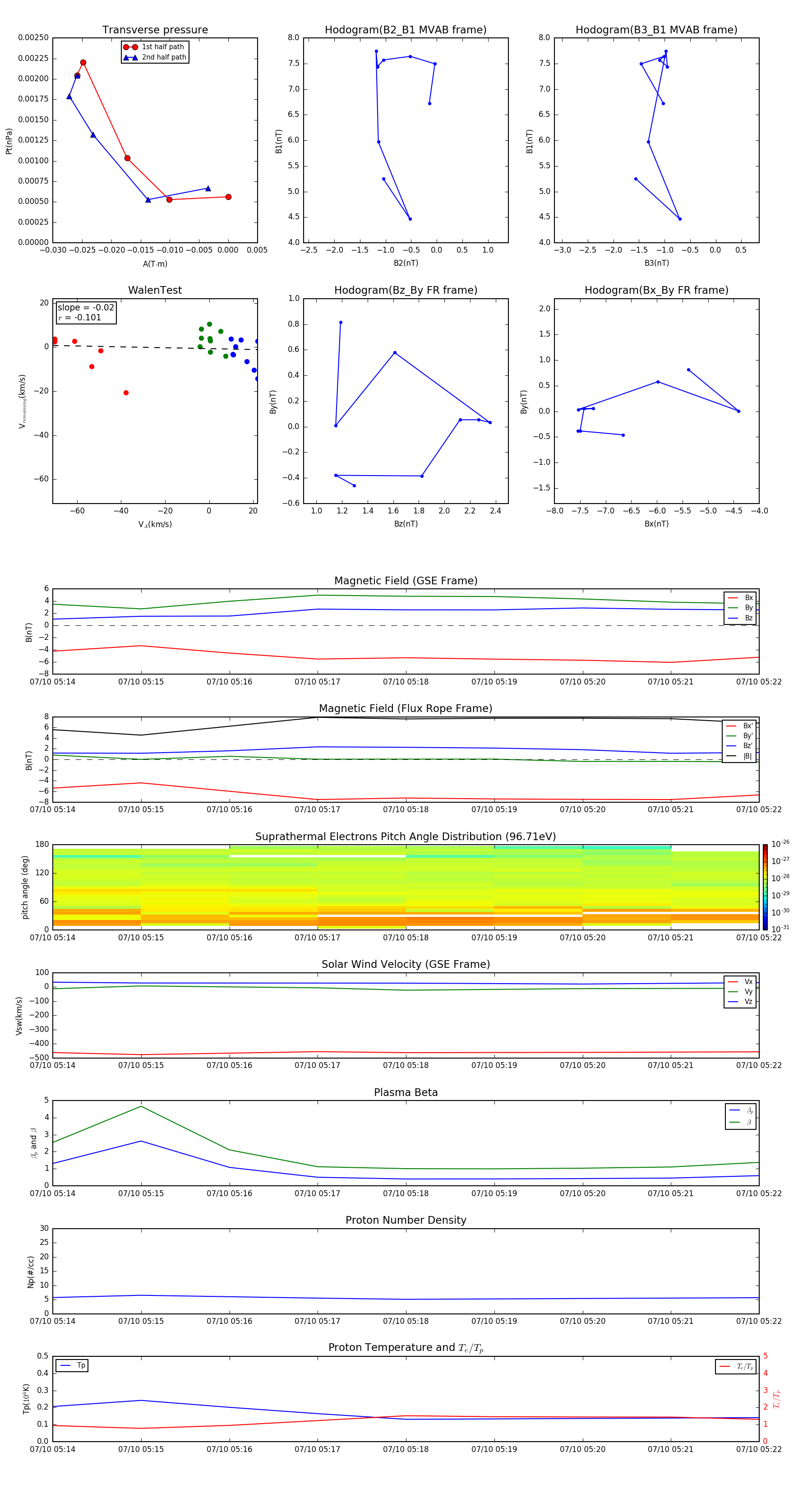The image size is (812, 1489).
Task: Click the 'B3(nT)' axis label
Action: pos(656,263)
